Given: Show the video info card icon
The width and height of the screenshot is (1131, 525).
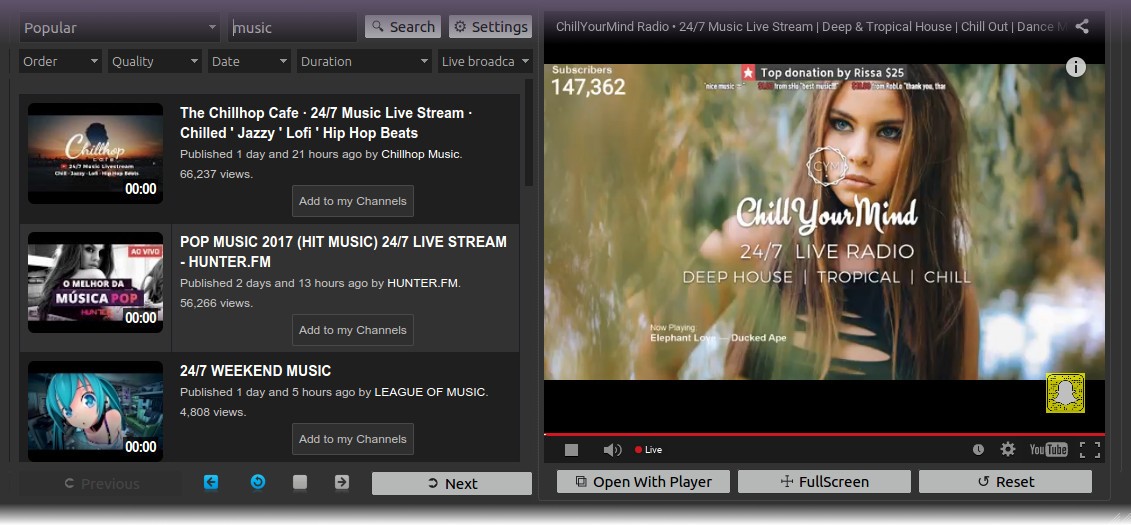Looking at the screenshot, I should [x=1075, y=67].
